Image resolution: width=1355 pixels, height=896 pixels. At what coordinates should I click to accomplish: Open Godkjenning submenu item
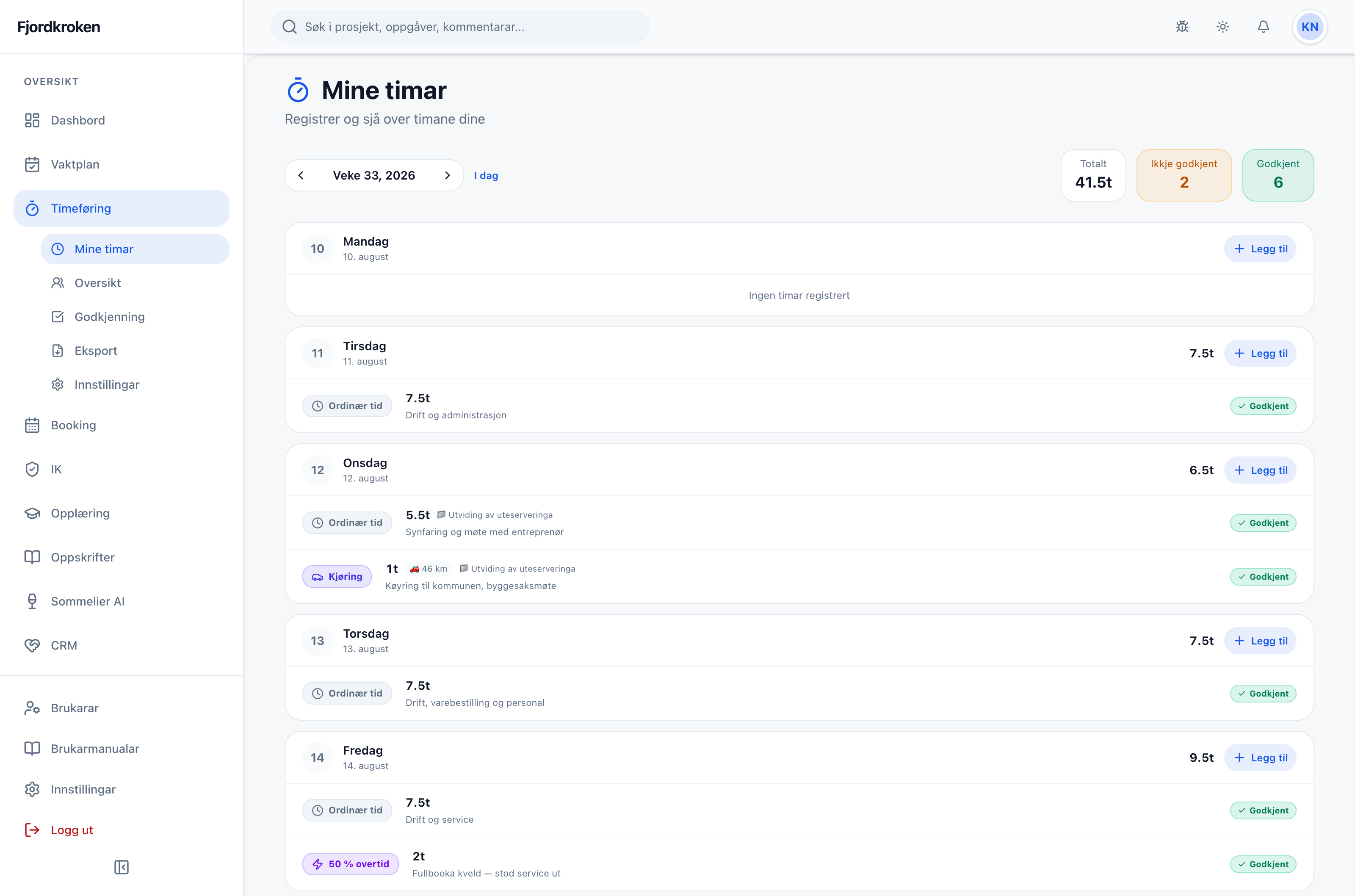(x=135, y=317)
